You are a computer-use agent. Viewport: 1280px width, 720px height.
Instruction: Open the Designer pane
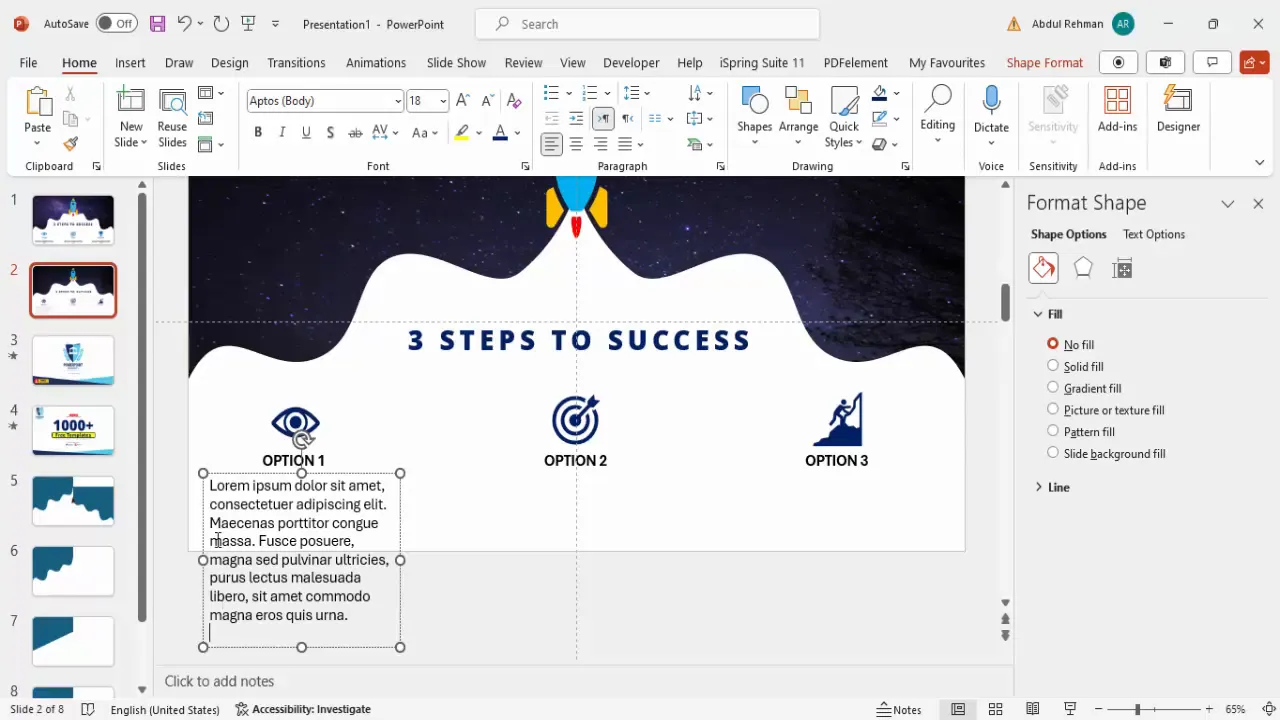(1178, 109)
